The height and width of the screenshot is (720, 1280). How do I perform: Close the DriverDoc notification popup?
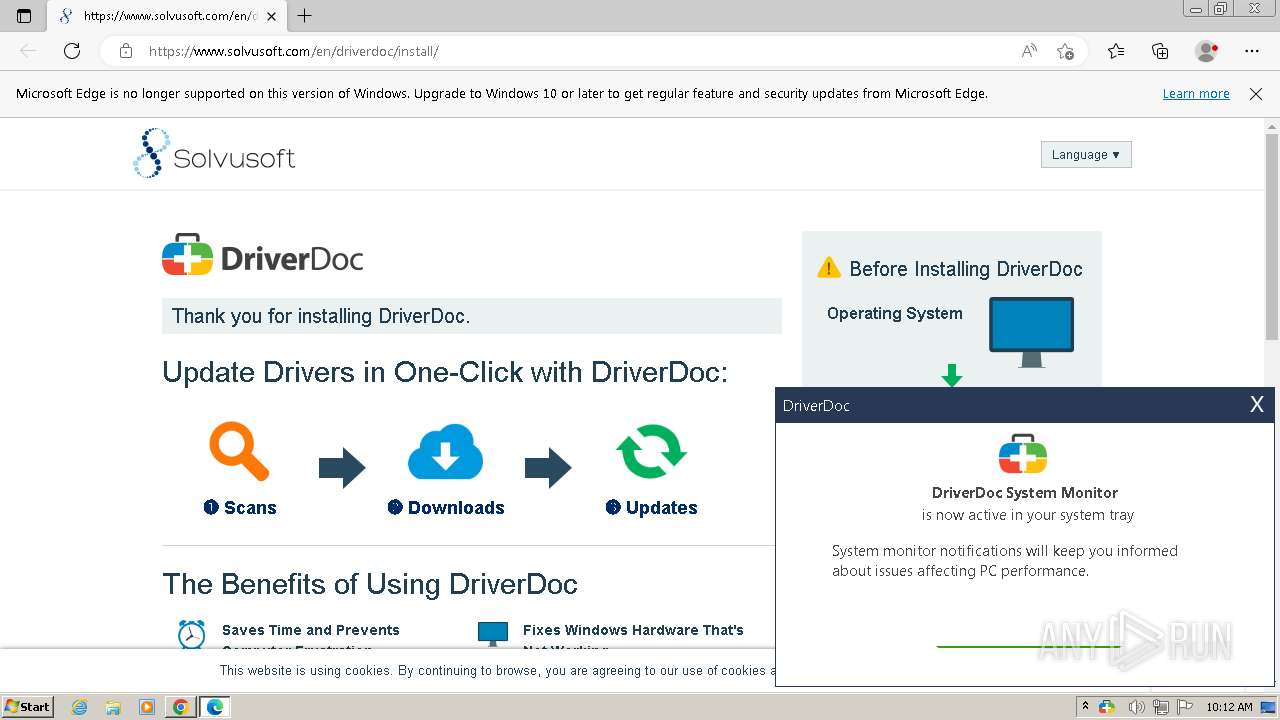point(1257,404)
